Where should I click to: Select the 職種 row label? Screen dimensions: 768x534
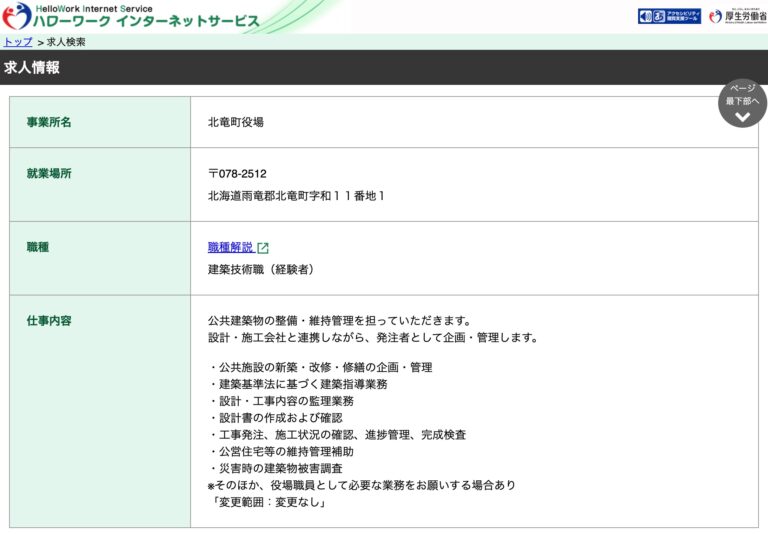pyautogui.click(x=38, y=247)
